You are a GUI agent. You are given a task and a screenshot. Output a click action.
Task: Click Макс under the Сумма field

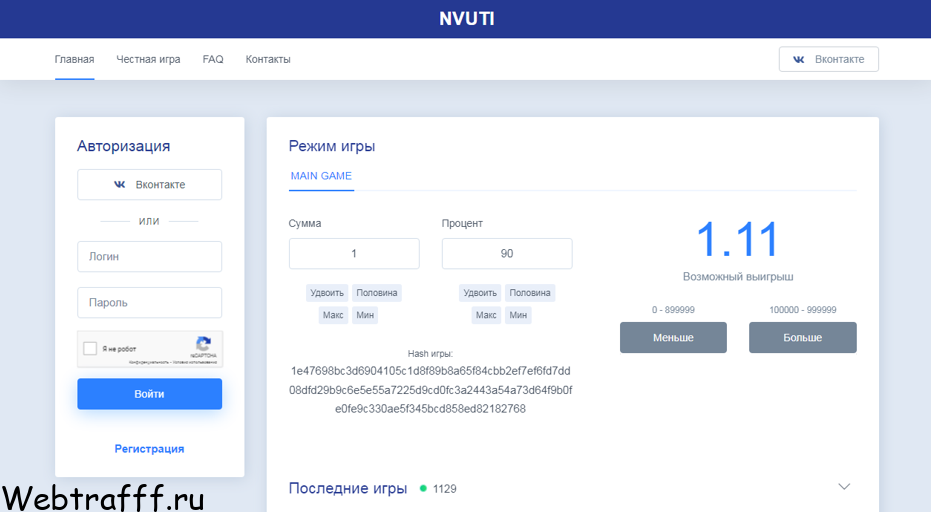click(x=333, y=315)
